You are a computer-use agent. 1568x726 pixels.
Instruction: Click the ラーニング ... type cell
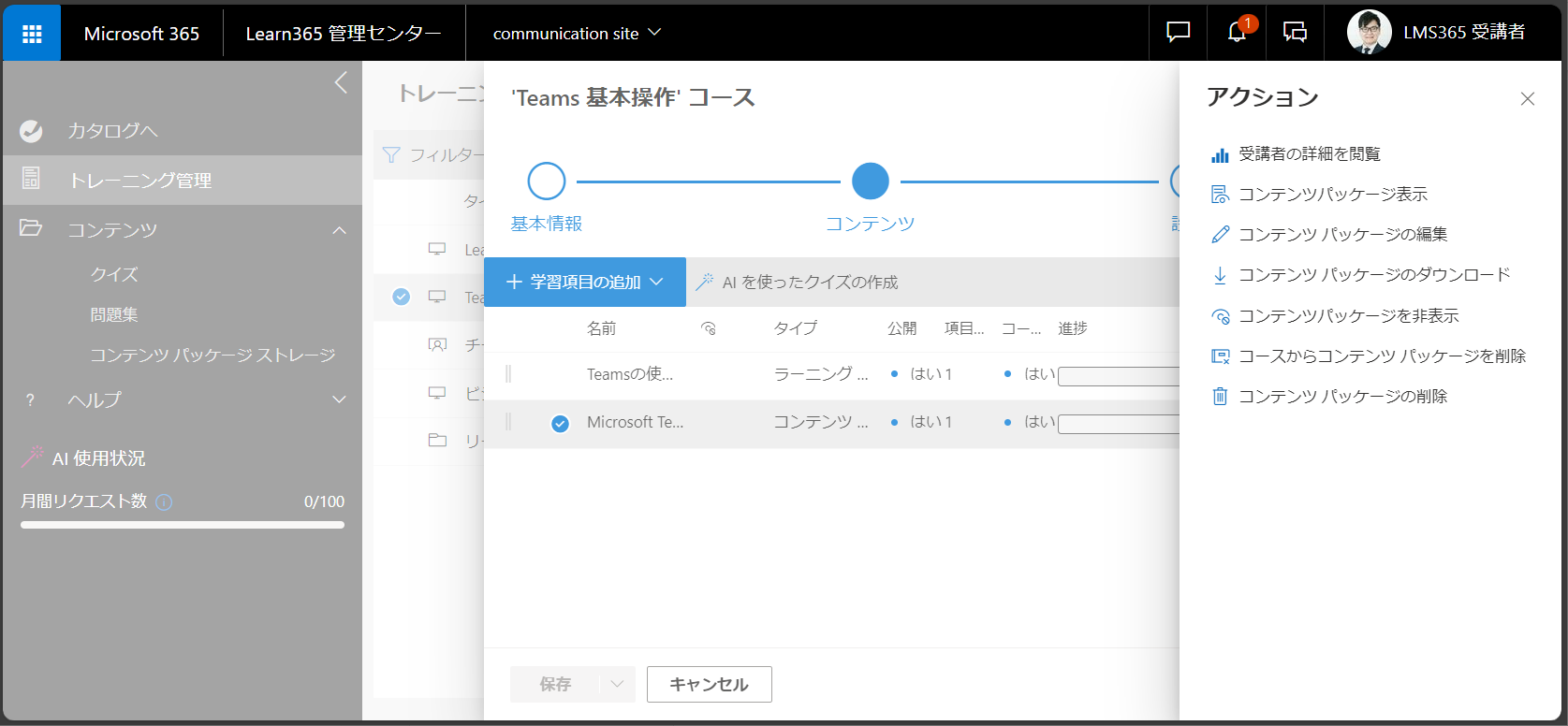tap(821, 374)
